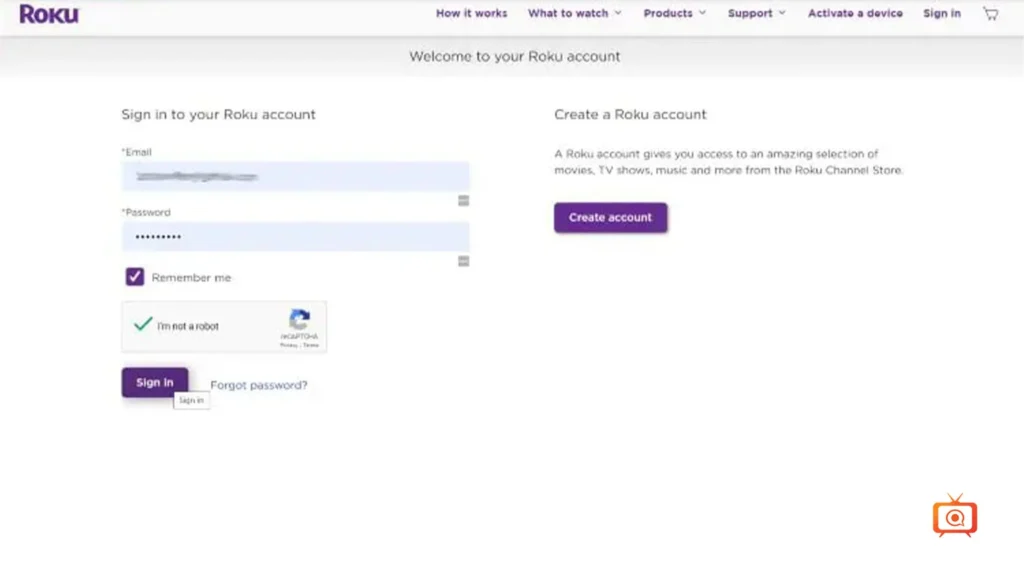Click the Sign in to your Roku account heading

coord(218,114)
